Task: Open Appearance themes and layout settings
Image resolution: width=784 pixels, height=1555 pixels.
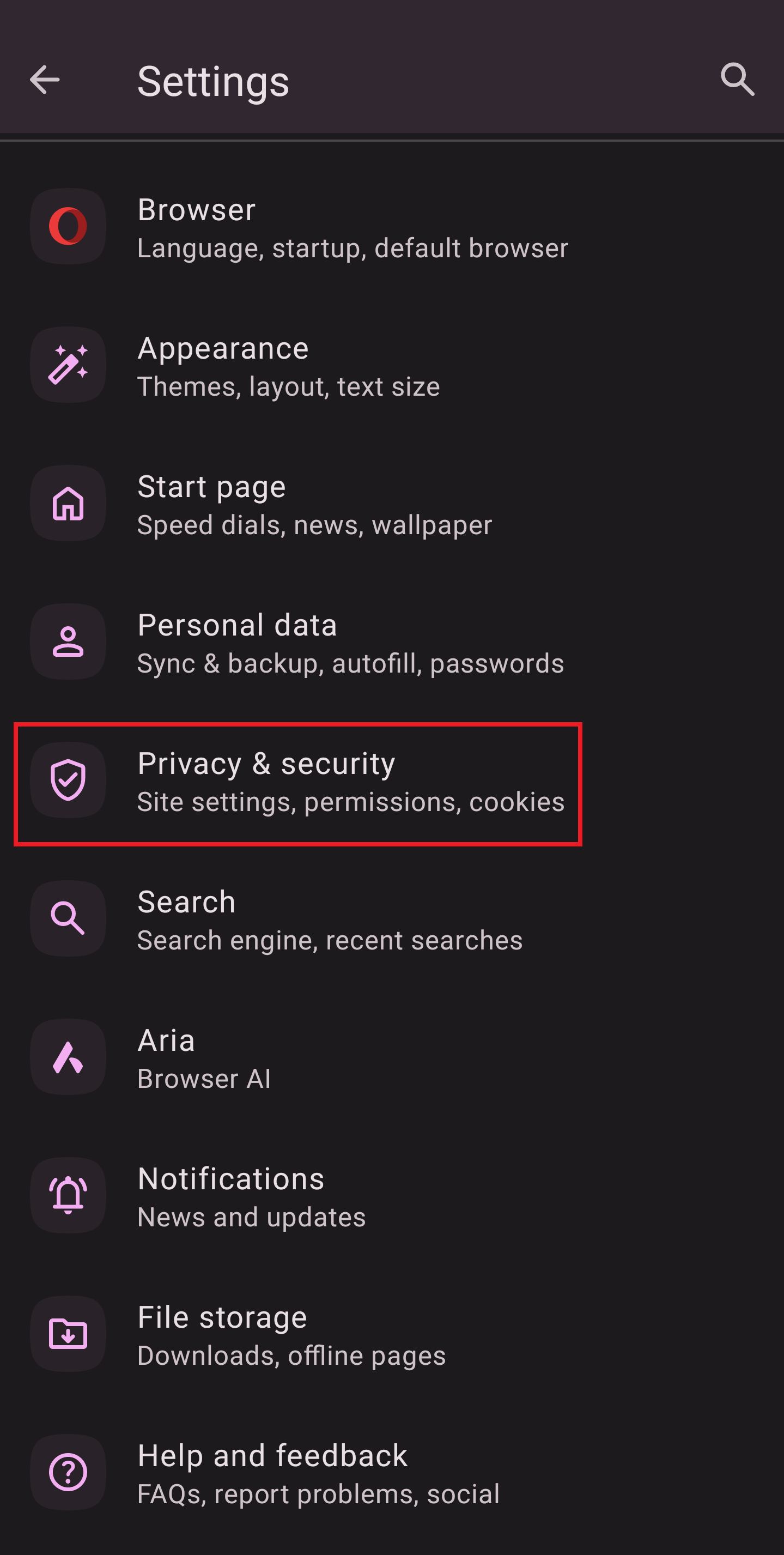Action: tap(289, 366)
